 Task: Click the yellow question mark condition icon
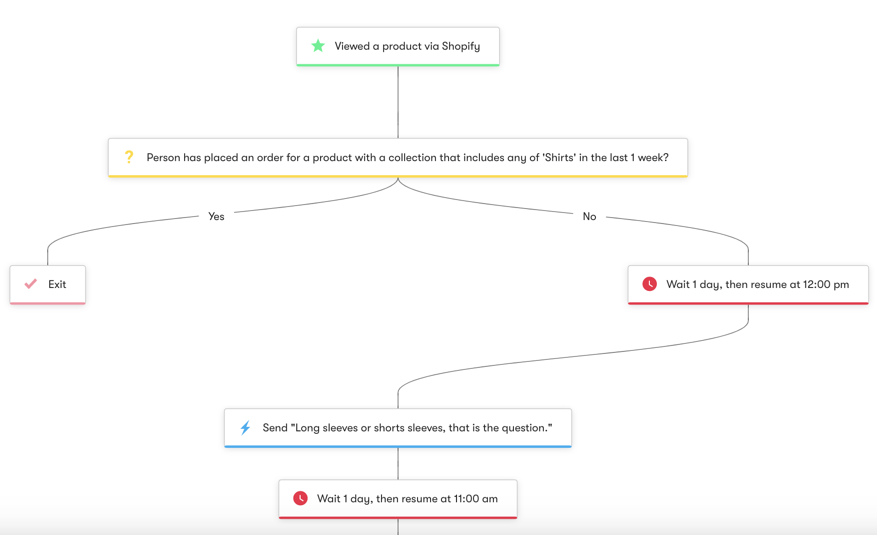pyautogui.click(x=129, y=157)
